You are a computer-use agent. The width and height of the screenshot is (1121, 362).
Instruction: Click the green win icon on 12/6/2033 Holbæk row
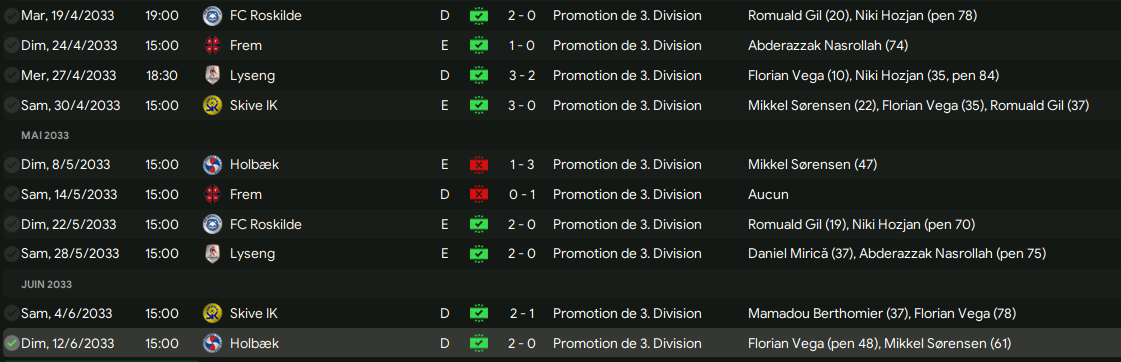(479, 343)
